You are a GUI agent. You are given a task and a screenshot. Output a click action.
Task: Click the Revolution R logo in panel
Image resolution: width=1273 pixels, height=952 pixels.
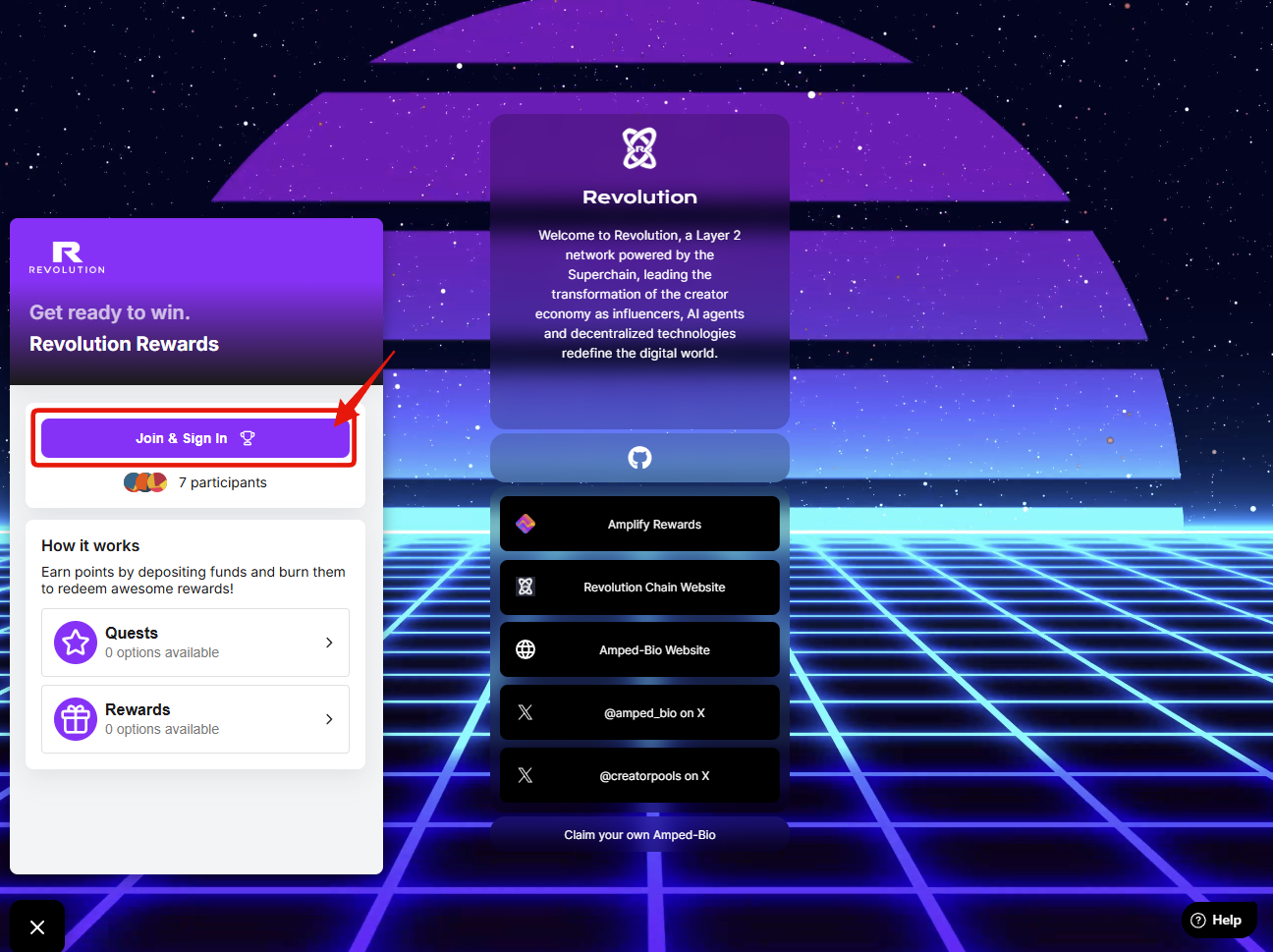coord(67,257)
